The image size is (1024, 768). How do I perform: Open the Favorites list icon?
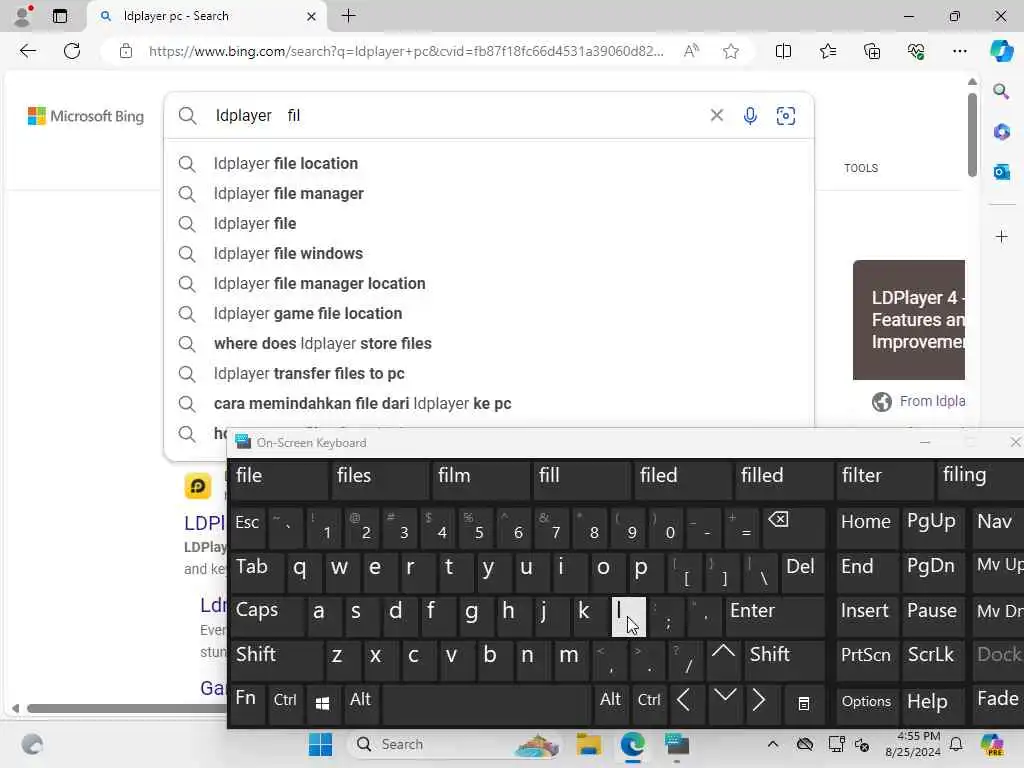tap(827, 51)
